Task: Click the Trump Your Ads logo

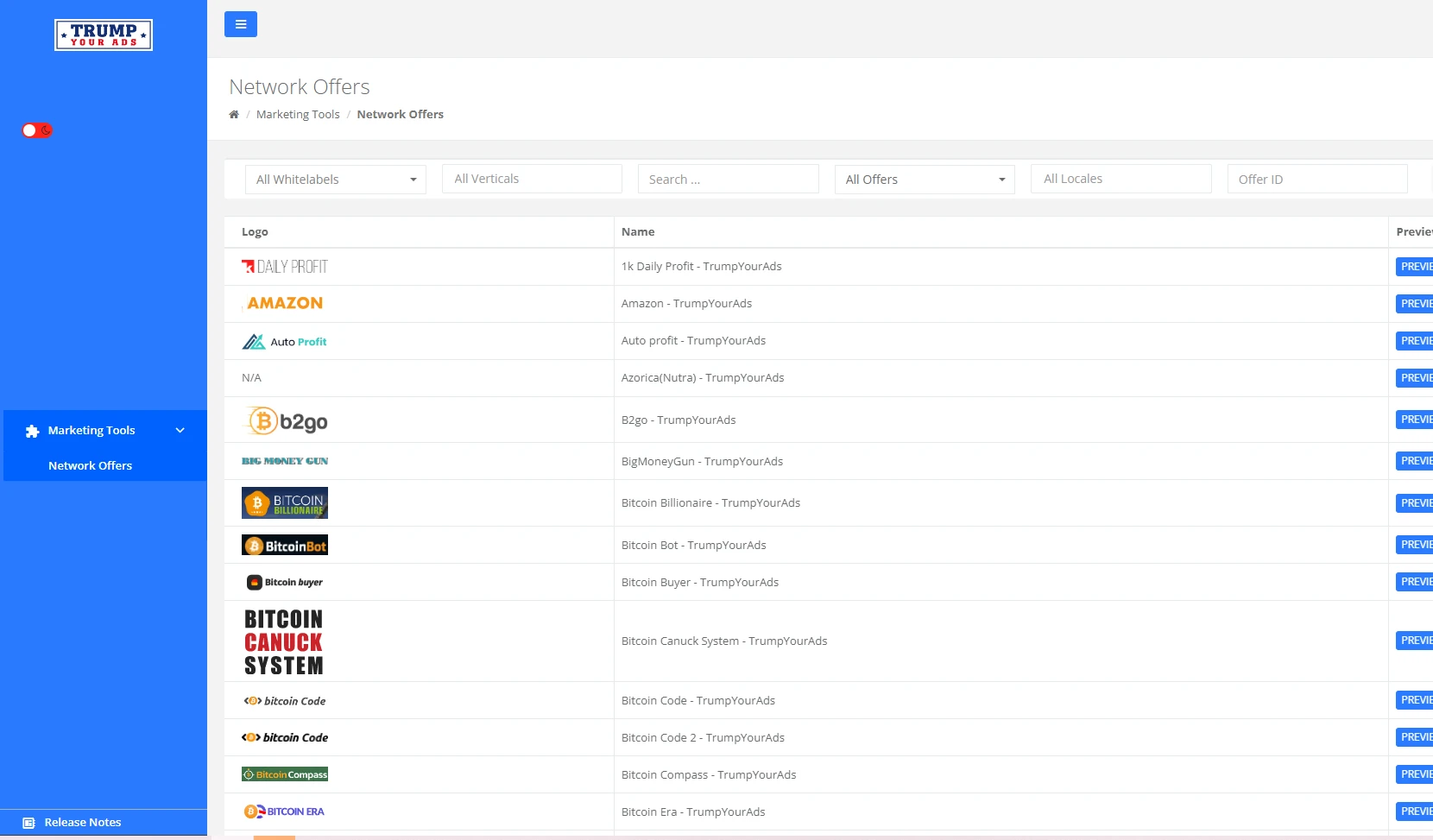Action: [104, 35]
